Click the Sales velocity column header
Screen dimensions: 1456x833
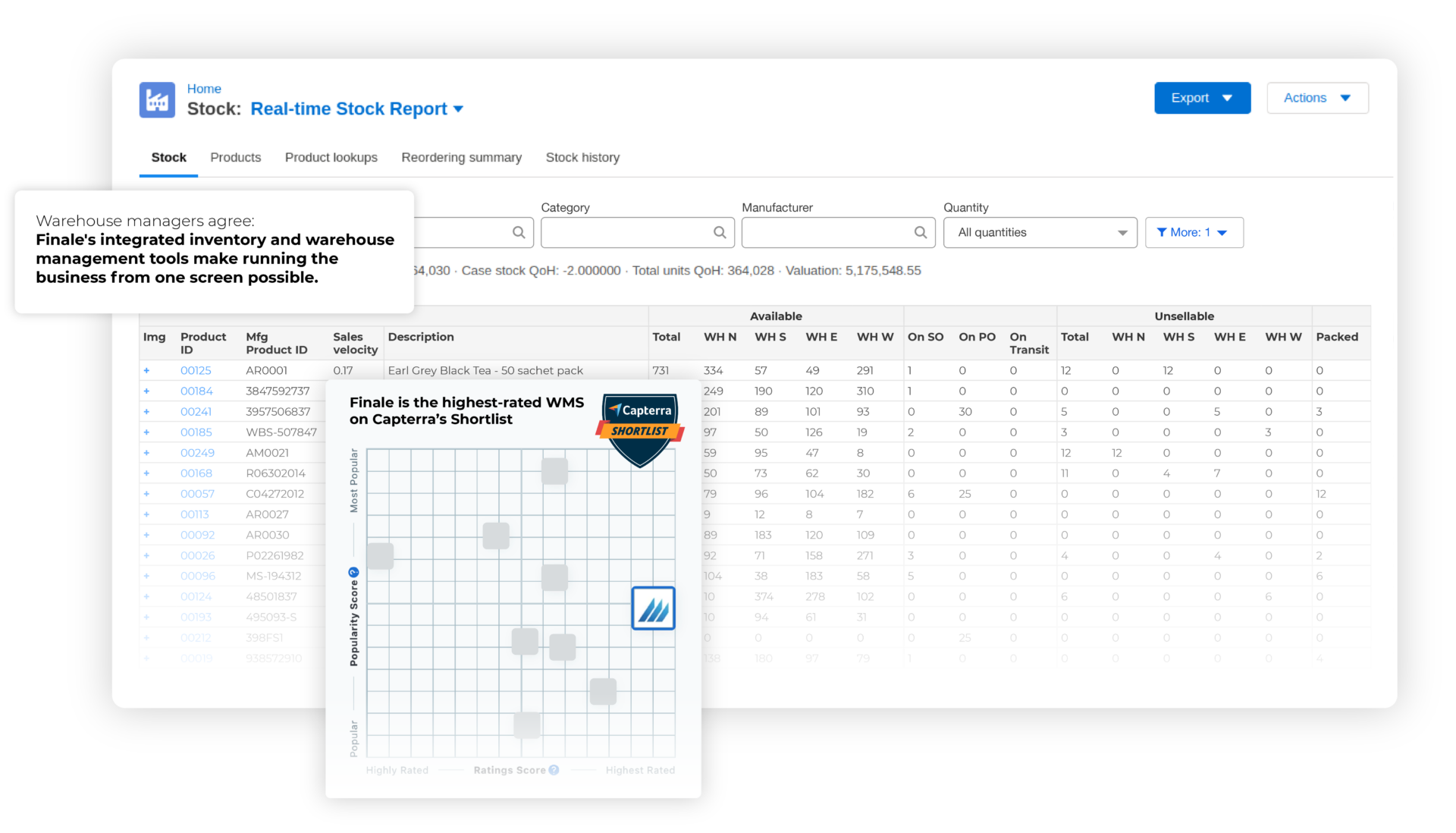pos(355,343)
